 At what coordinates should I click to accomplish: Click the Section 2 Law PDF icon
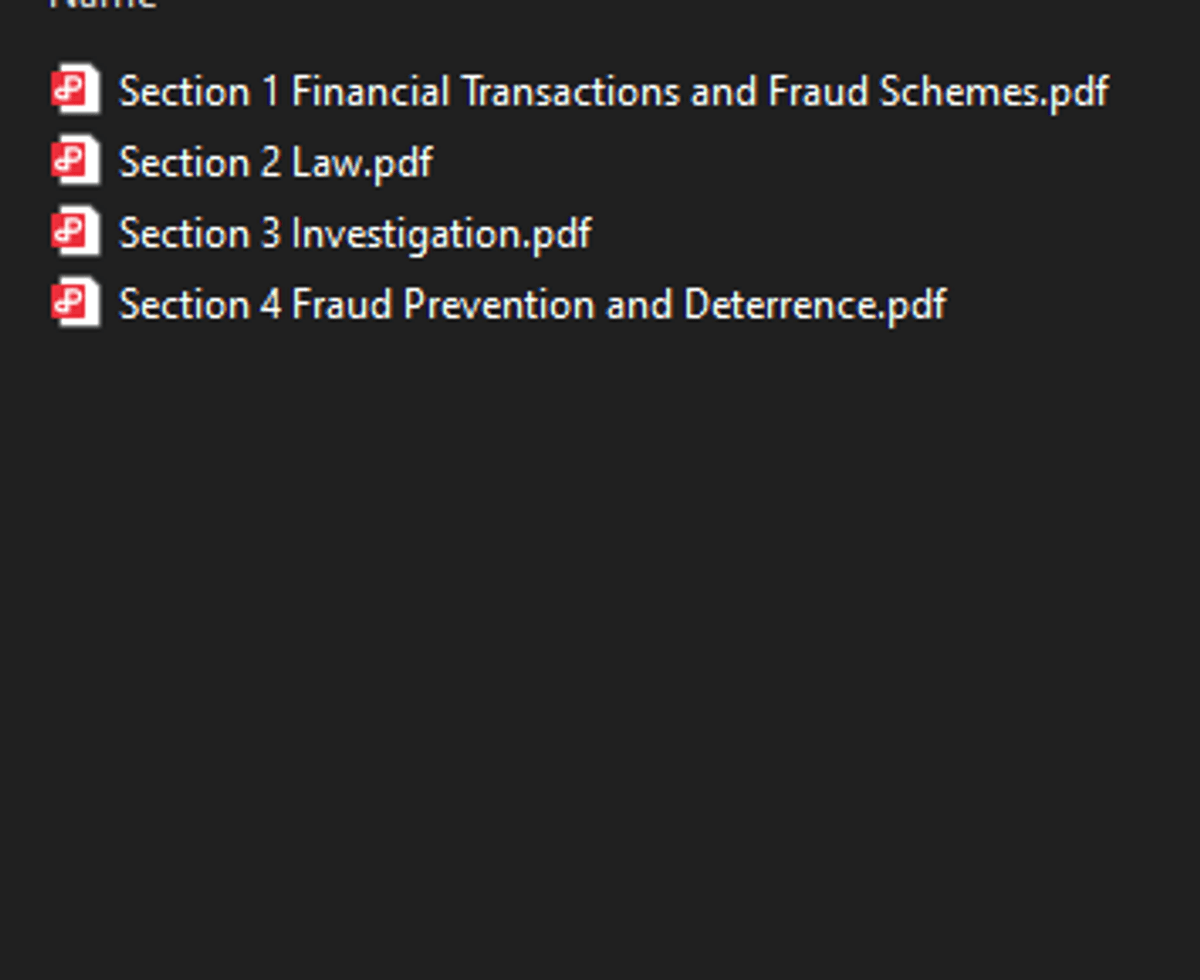coord(76,161)
